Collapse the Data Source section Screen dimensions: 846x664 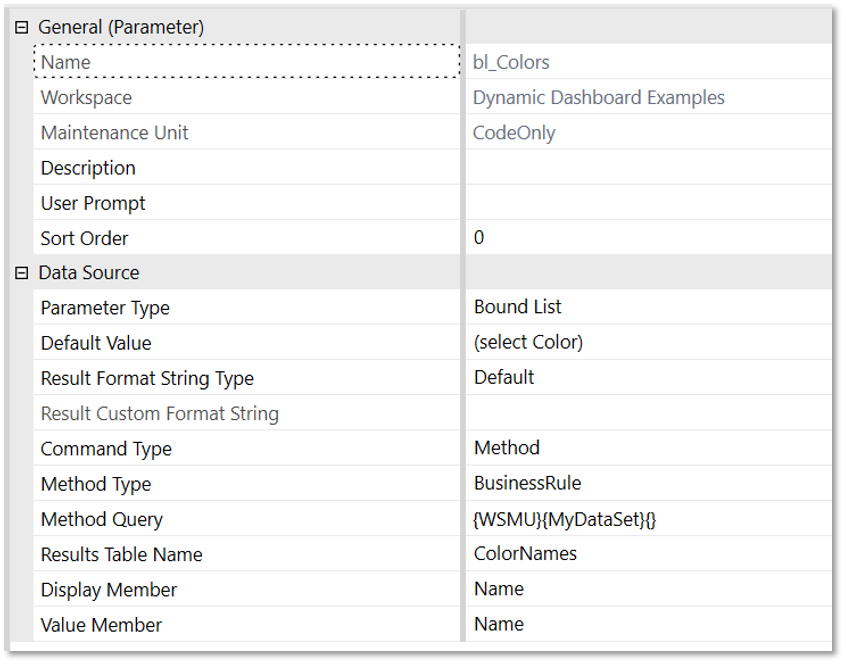pos(21,273)
